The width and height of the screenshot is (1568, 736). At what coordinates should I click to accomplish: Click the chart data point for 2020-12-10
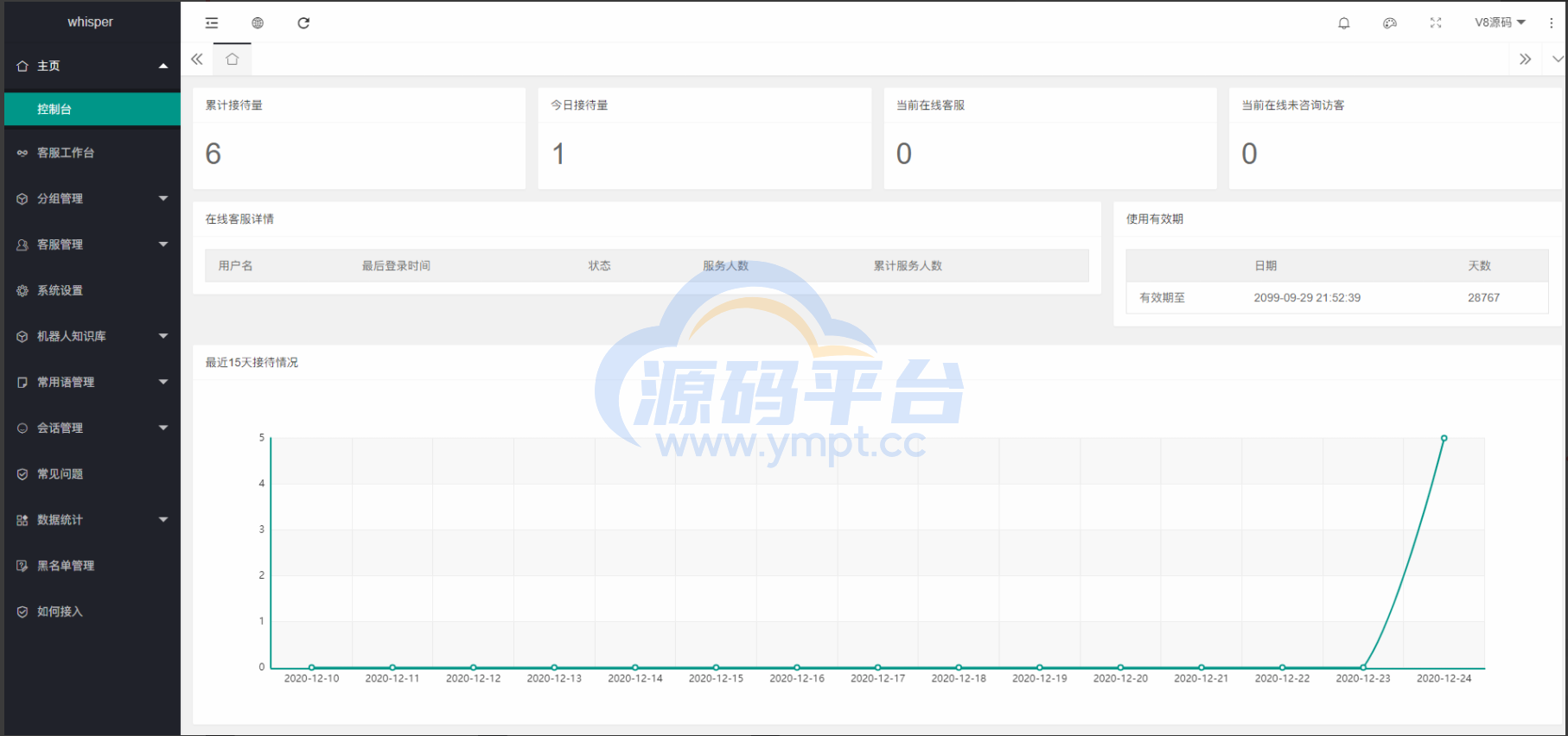311,668
